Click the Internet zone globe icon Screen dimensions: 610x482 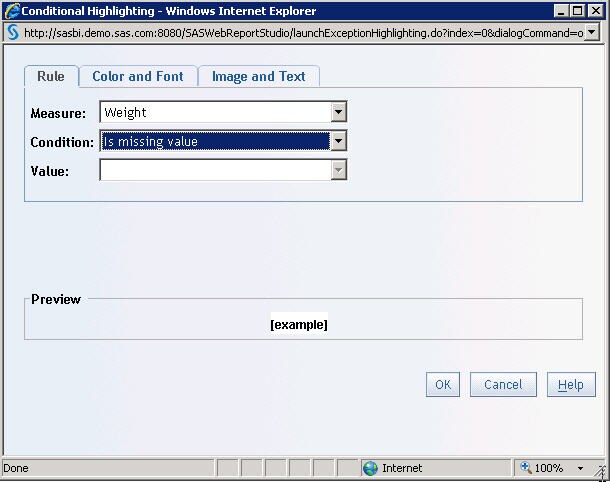click(370, 468)
